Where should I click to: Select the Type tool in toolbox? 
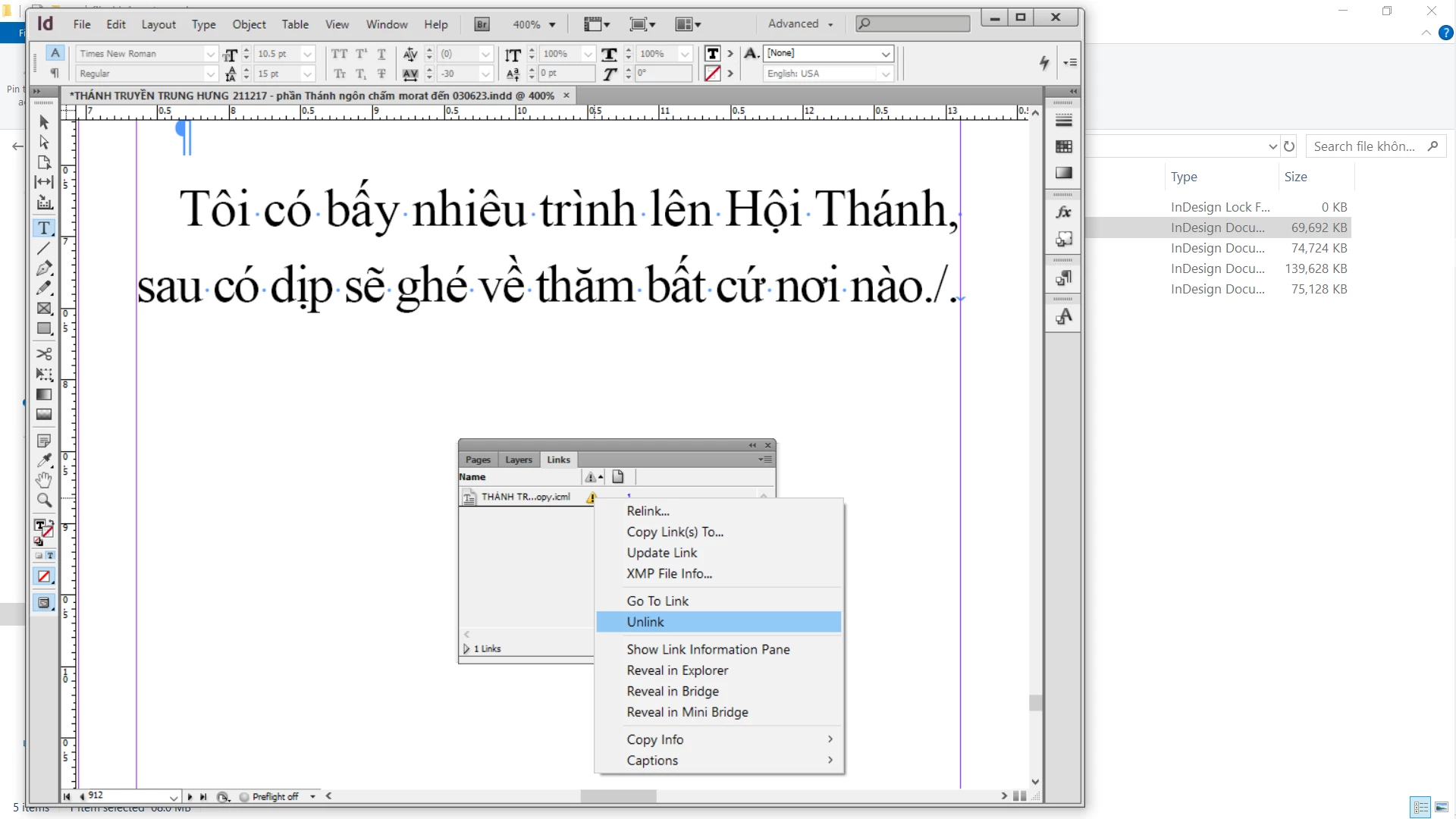pyautogui.click(x=44, y=228)
